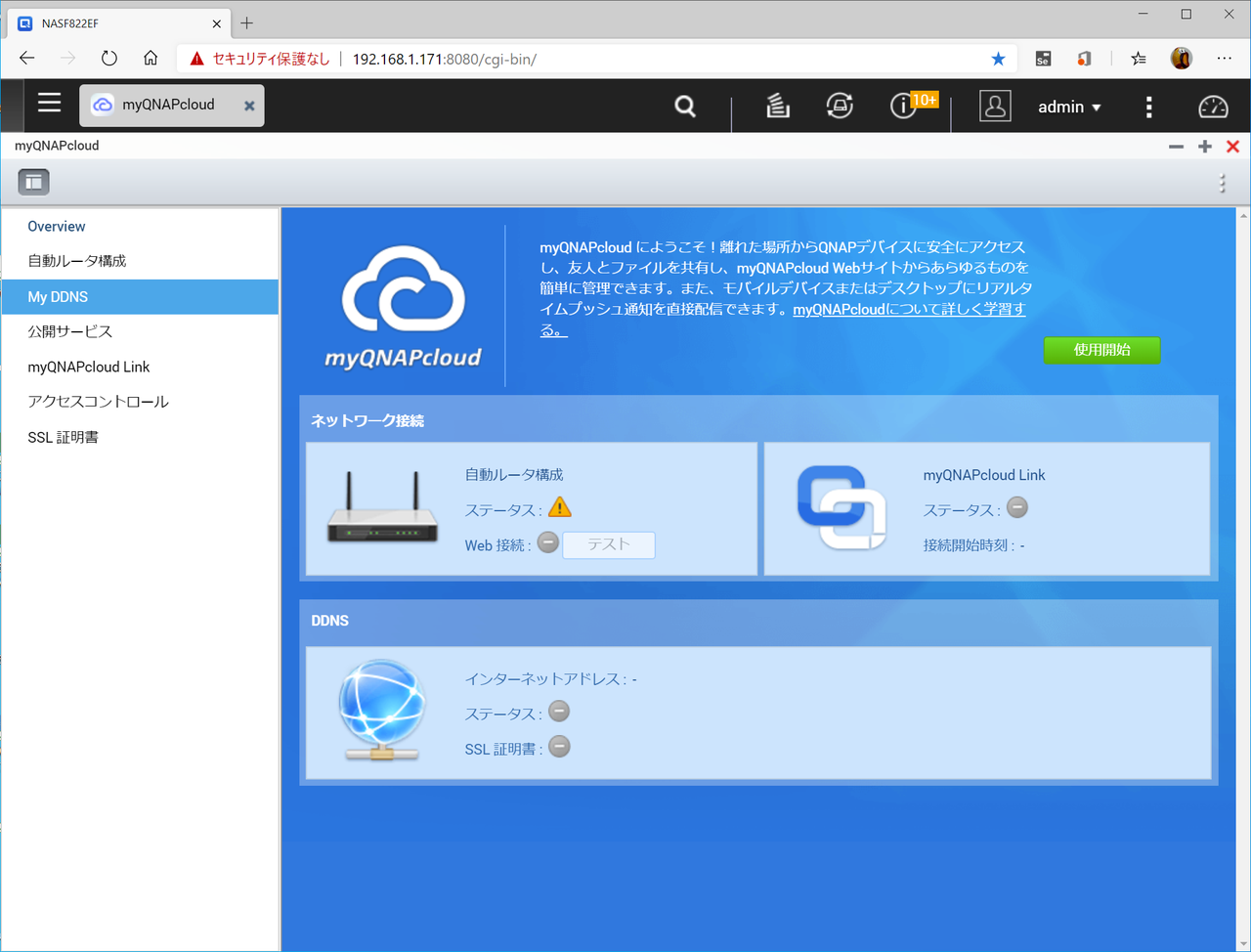The width and height of the screenshot is (1251, 952).
Task: Click the テスト button for Web connection
Action: 608,544
